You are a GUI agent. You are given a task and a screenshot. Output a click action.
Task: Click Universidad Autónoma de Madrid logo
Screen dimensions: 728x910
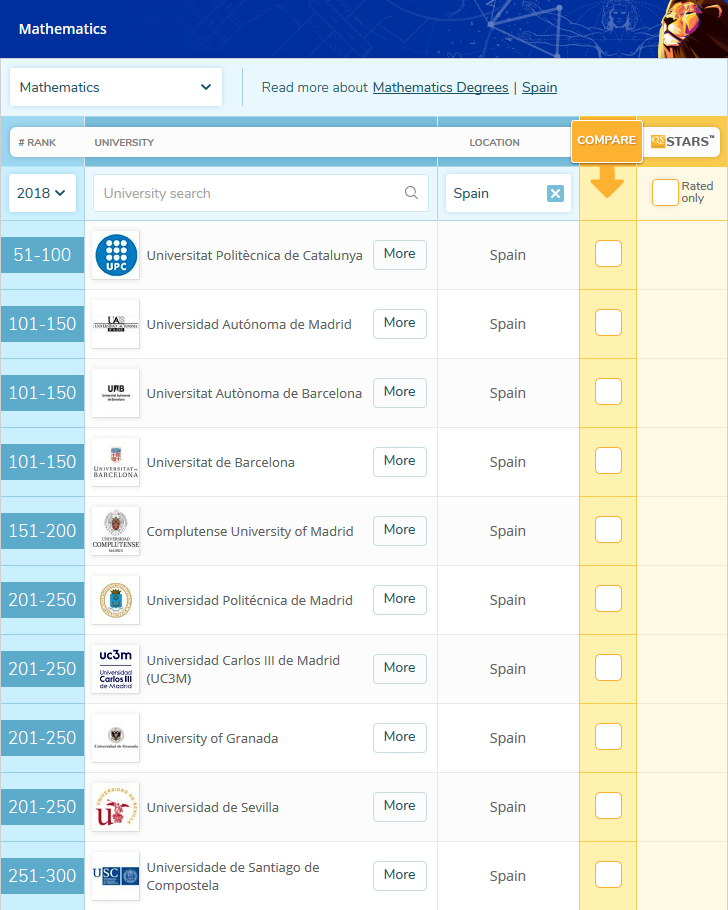click(116, 324)
